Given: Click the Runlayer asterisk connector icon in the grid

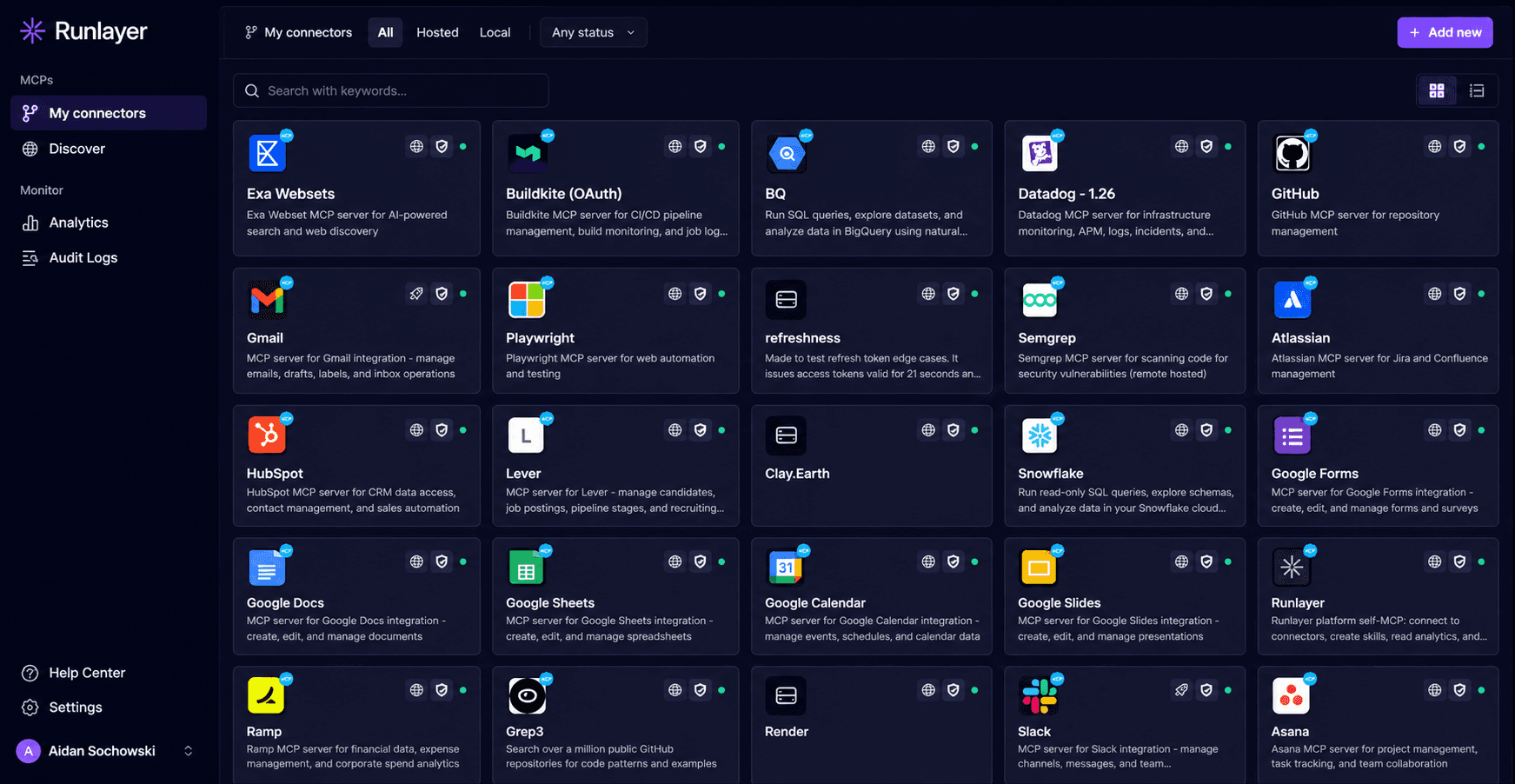Looking at the screenshot, I should pyautogui.click(x=1292, y=568).
